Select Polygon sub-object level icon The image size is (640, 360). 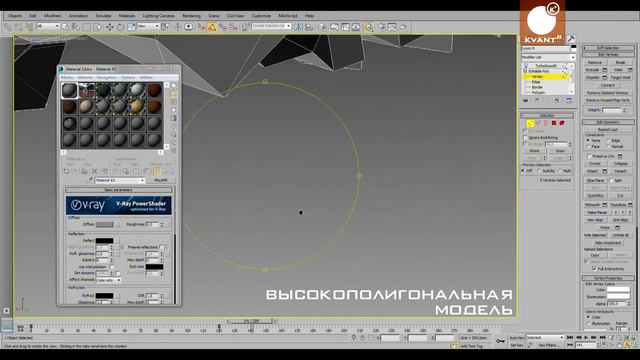tap(554, 123)
